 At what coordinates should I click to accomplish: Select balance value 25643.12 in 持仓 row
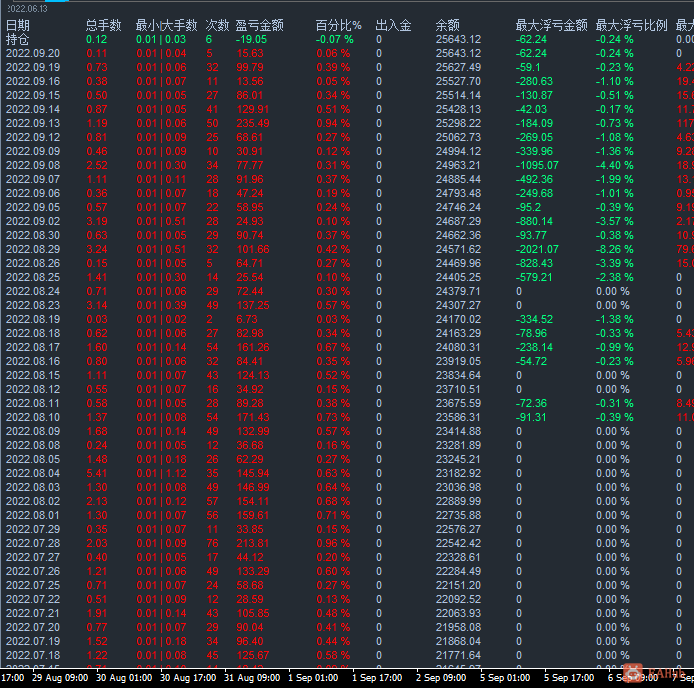coord(458,39)
